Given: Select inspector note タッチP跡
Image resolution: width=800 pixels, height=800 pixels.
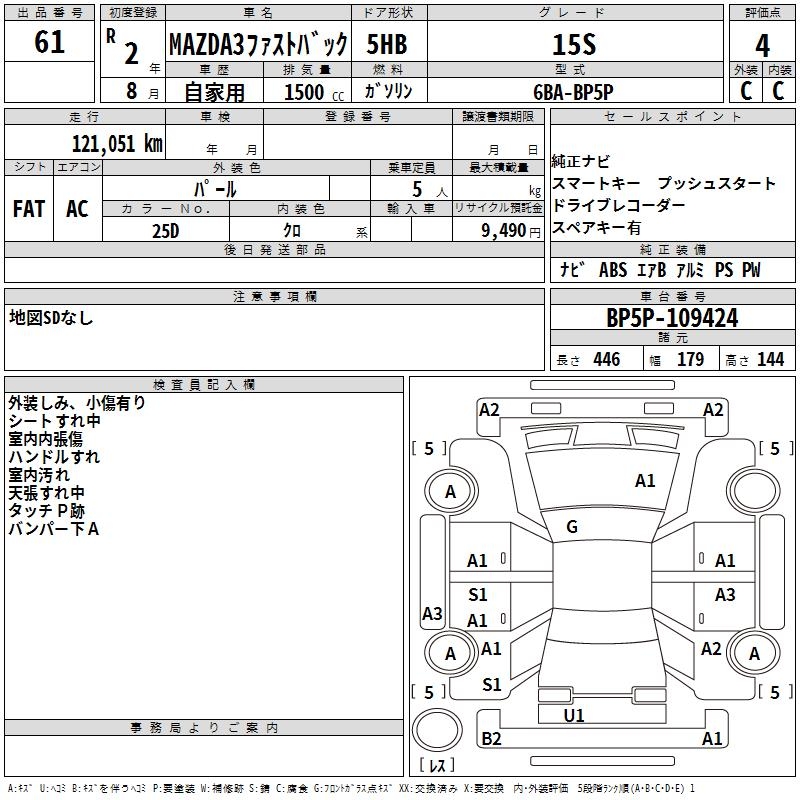Looking at the screenshot, I should click(46, 510).
